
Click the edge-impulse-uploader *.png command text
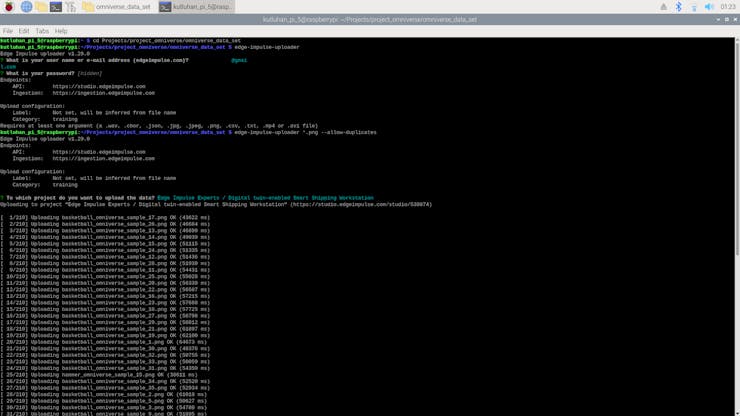(305, 132)
